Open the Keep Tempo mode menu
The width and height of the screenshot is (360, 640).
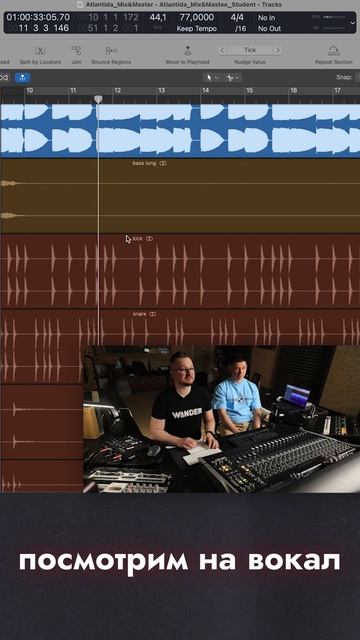(196, 29)
